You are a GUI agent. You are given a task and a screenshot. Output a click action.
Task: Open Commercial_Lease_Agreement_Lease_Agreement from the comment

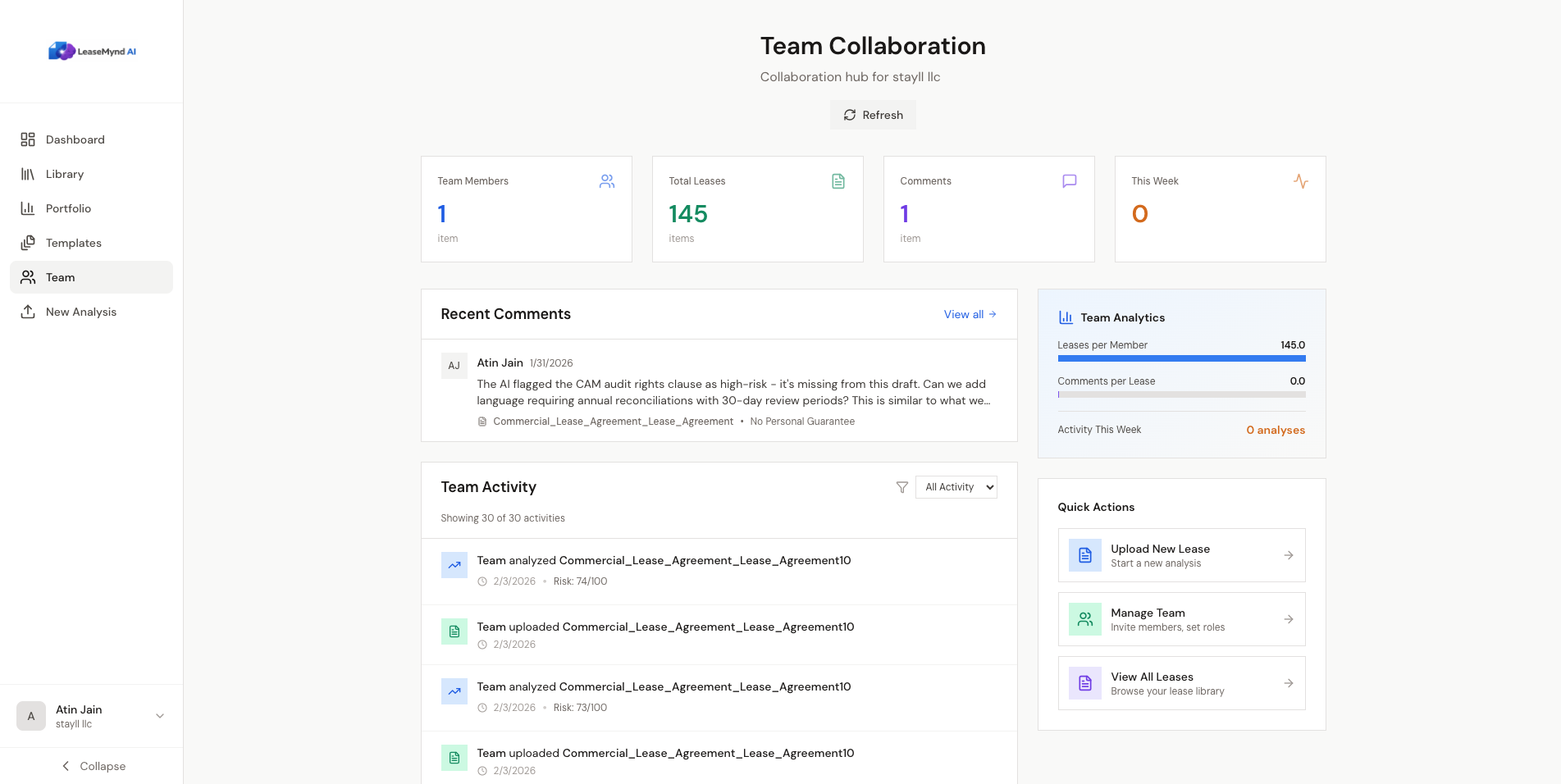[612, 421]
